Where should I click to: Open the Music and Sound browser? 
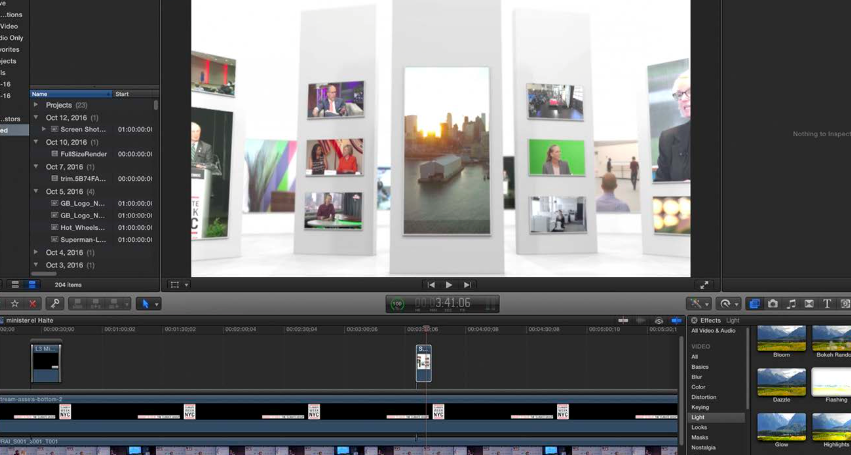click(x=791, y=304)
